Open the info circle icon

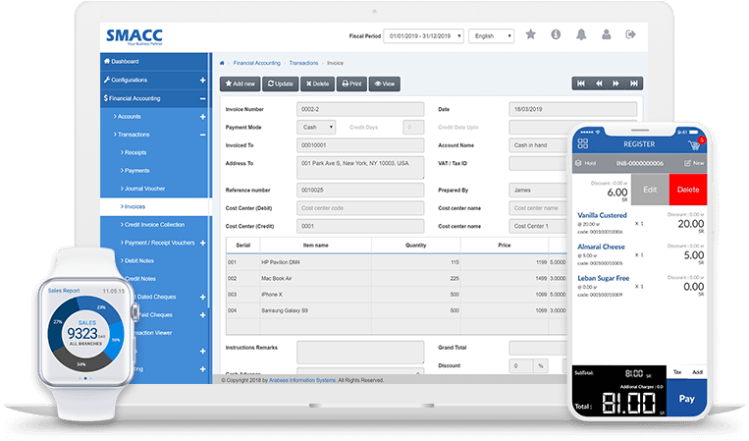click(556, 35)
